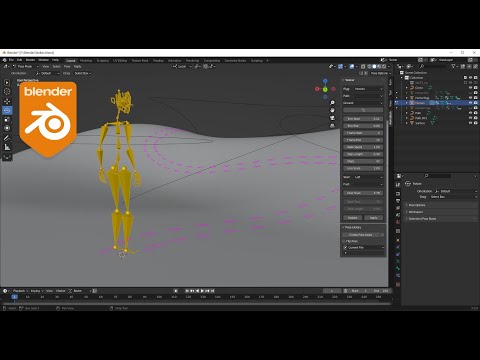Open the Edit menu

(20, 60)
